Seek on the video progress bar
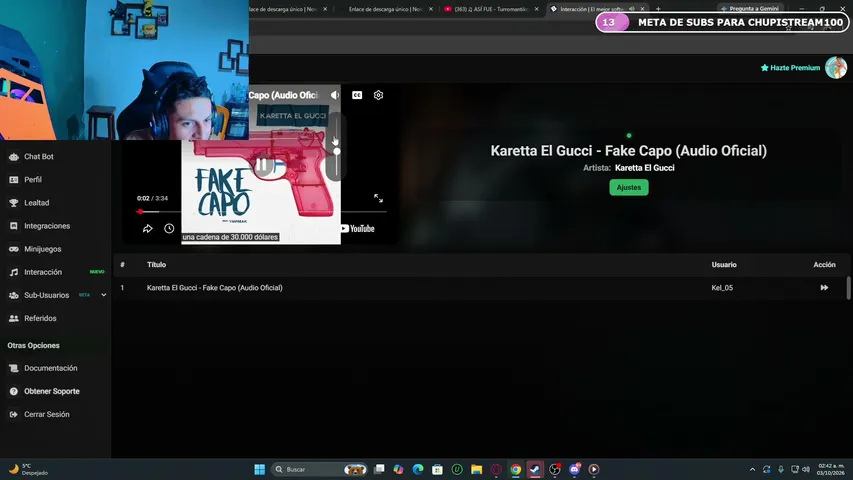Screen dimensions: 853x480 [x=262, y=212]
